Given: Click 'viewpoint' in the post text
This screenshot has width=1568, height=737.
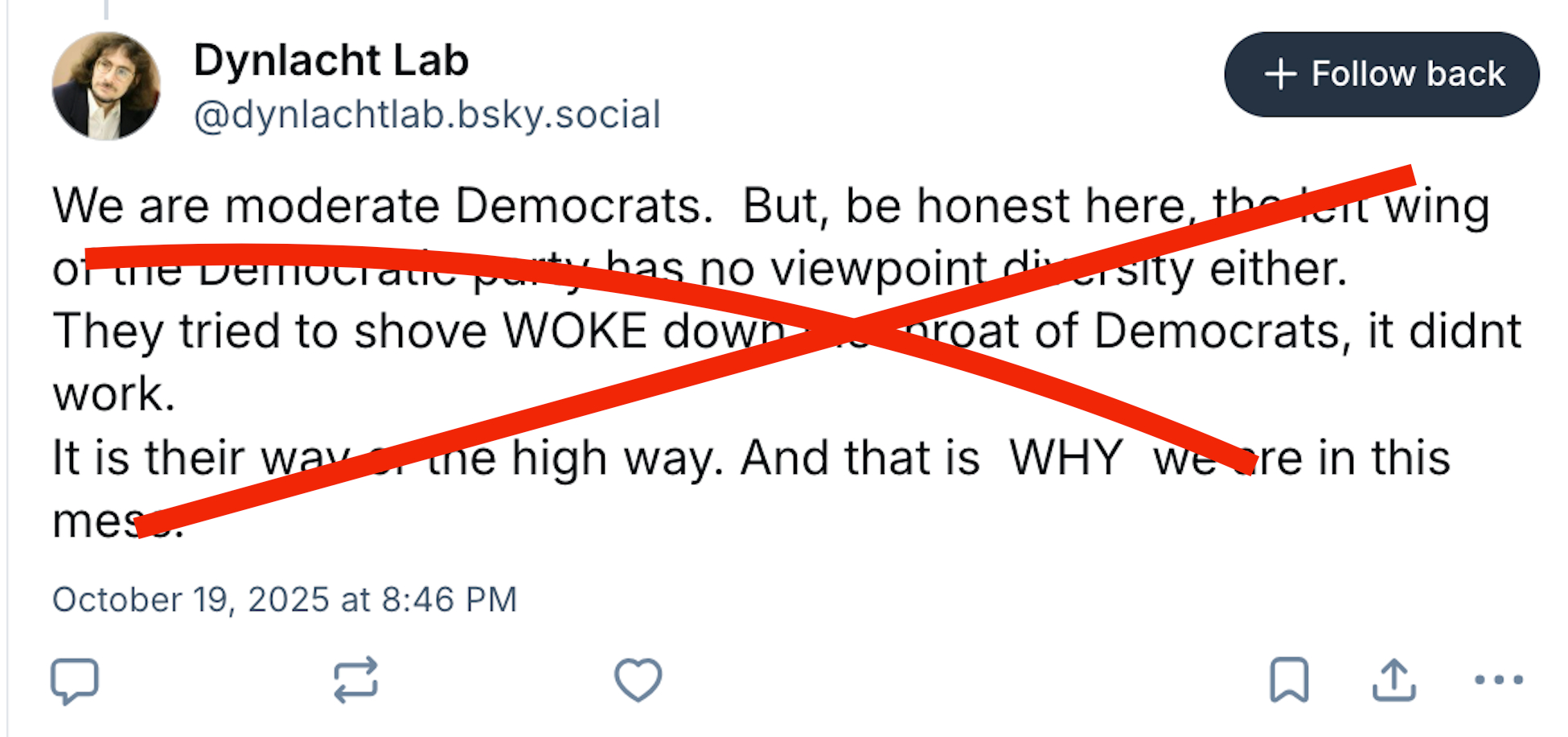Looking at the screenshot, I should 879,268.
